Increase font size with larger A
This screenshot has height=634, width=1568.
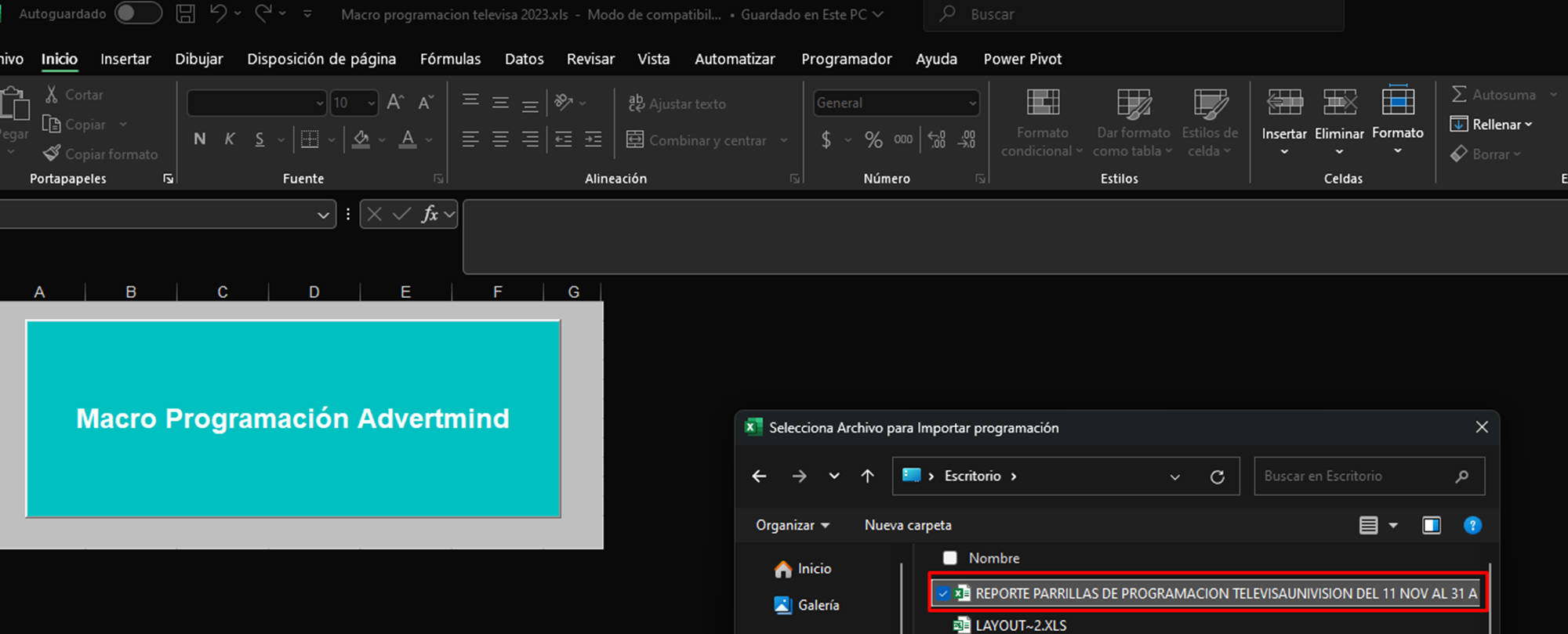point(395,103)
